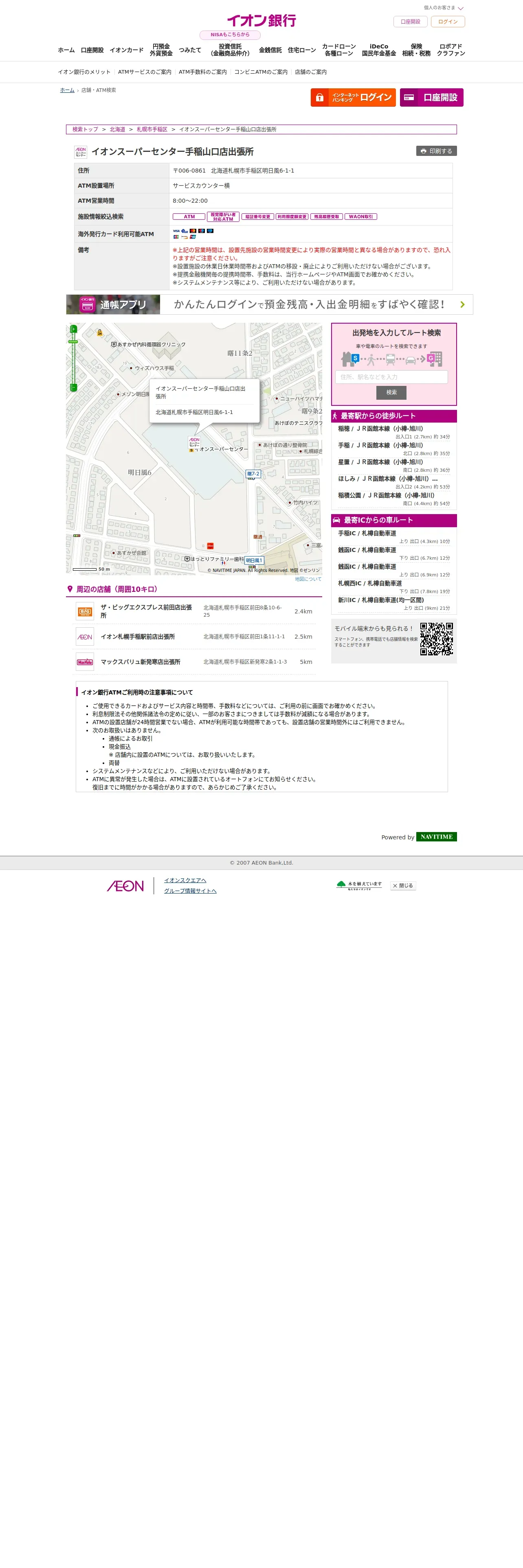Click the lock icon on internet banking login
Image resolution: width=523 pixels, height=1568 pixels.
(320, 97)
